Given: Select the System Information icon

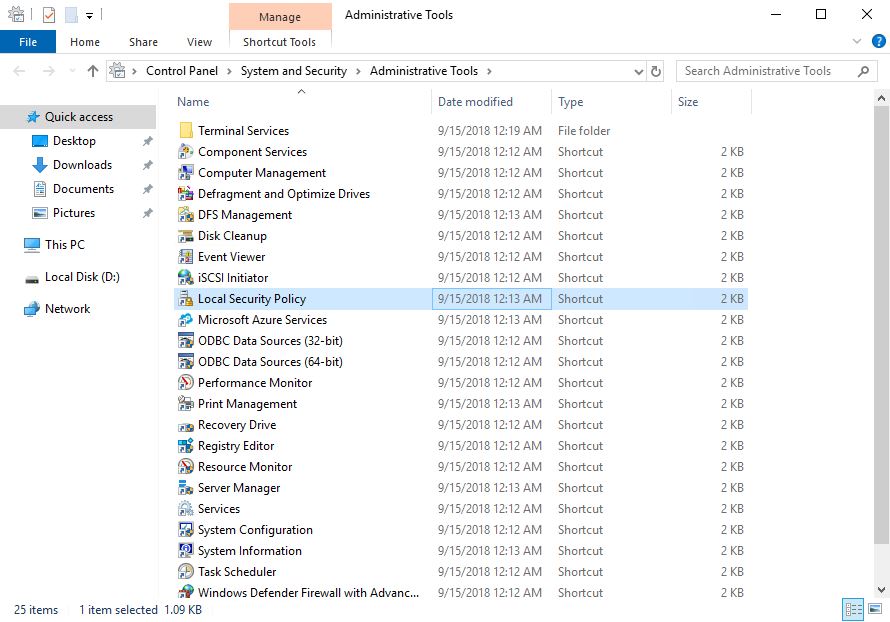Looking at the screenshot, I should 186,550.
